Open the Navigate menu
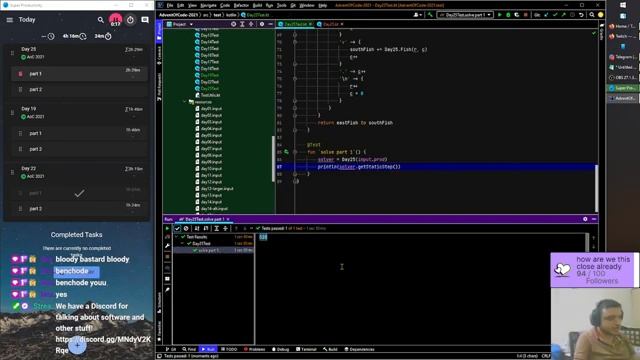This screenshot has height=360, width=640. 208,5
